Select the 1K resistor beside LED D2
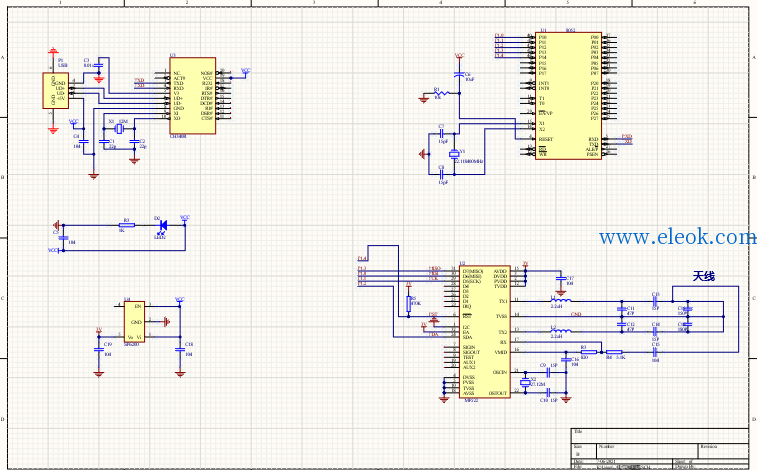Image resolution: width=757 pixels, height=470 pixels. click(127, 225)
